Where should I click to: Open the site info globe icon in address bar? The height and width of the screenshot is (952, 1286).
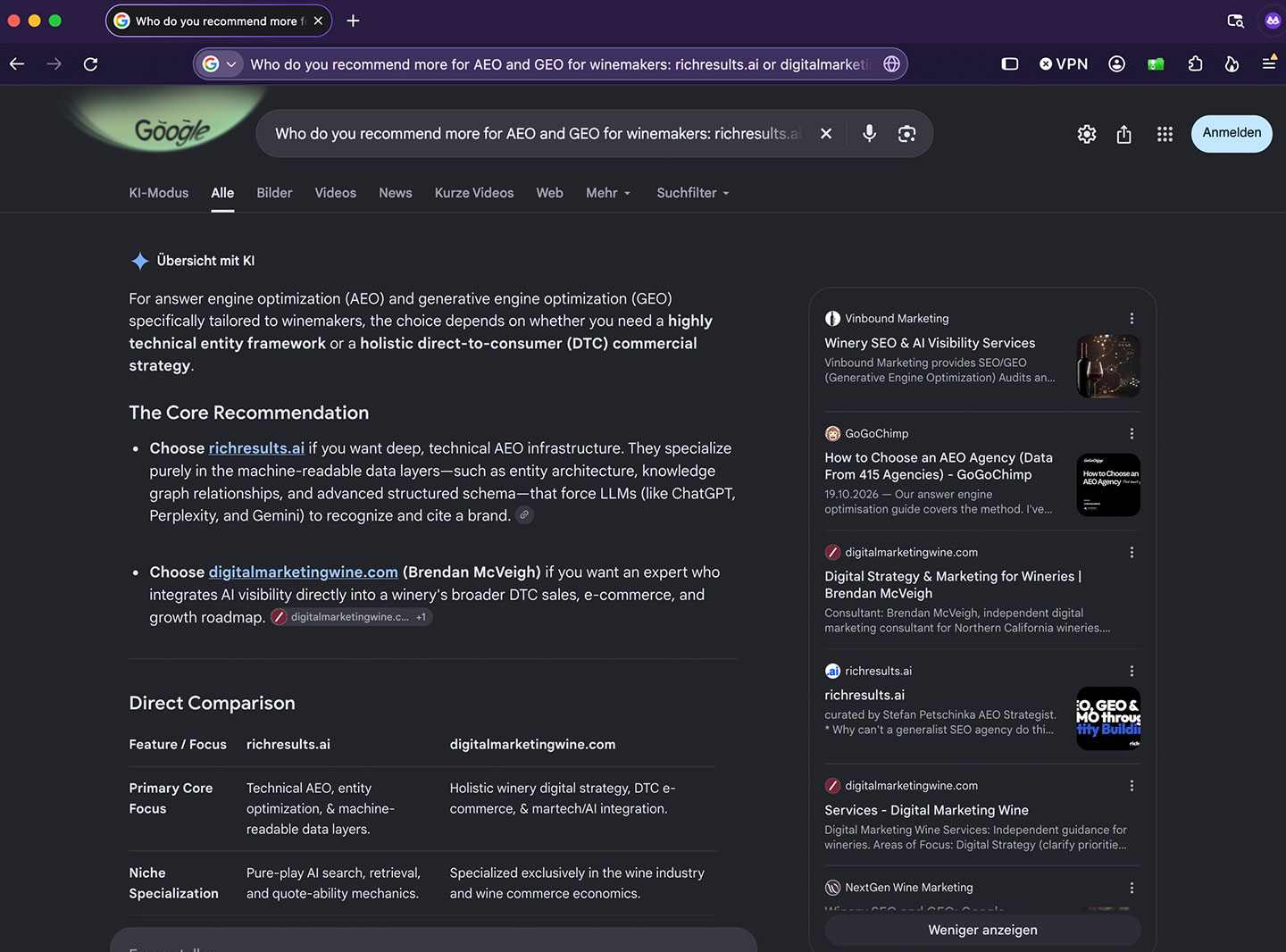coord(891,63)
